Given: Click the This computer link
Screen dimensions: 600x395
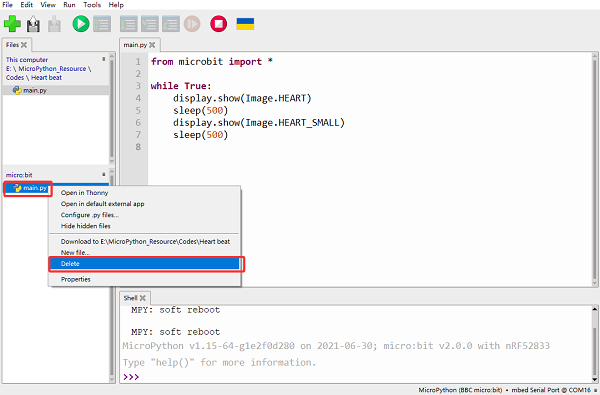Looking at the screenshot, I should 27,60.
